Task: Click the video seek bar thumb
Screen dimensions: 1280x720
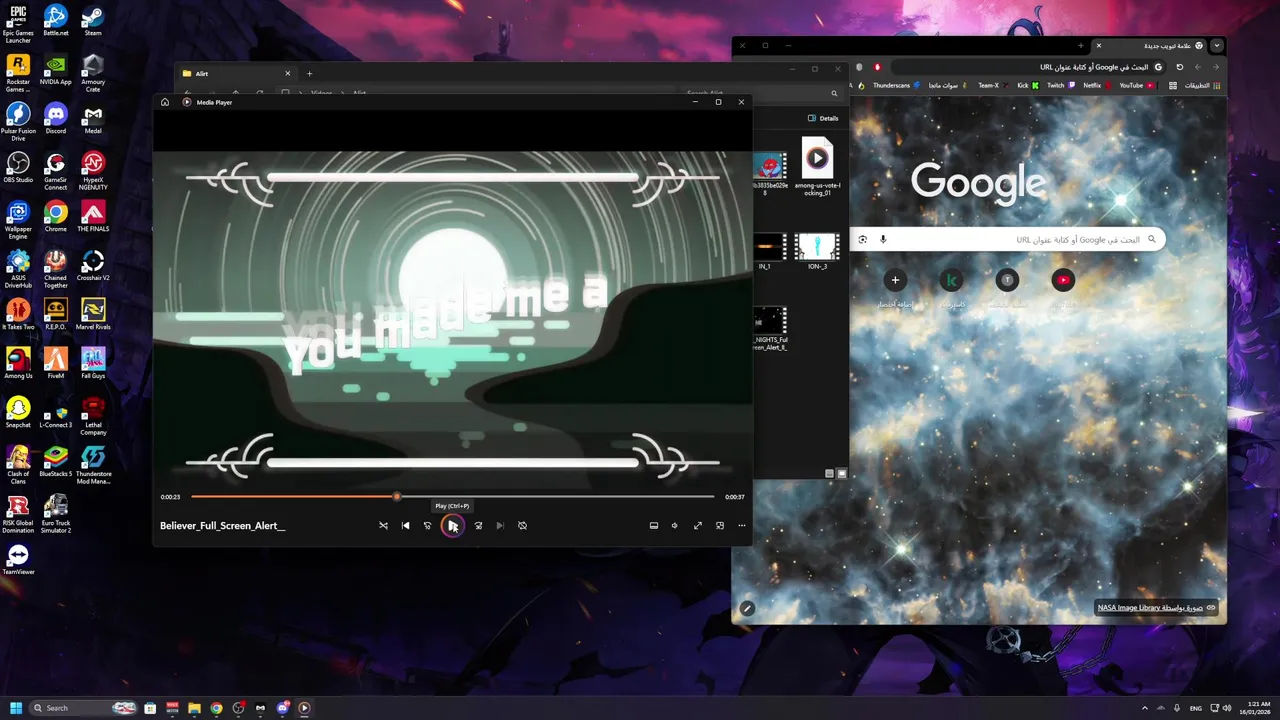Action: [x=396, y=496]
